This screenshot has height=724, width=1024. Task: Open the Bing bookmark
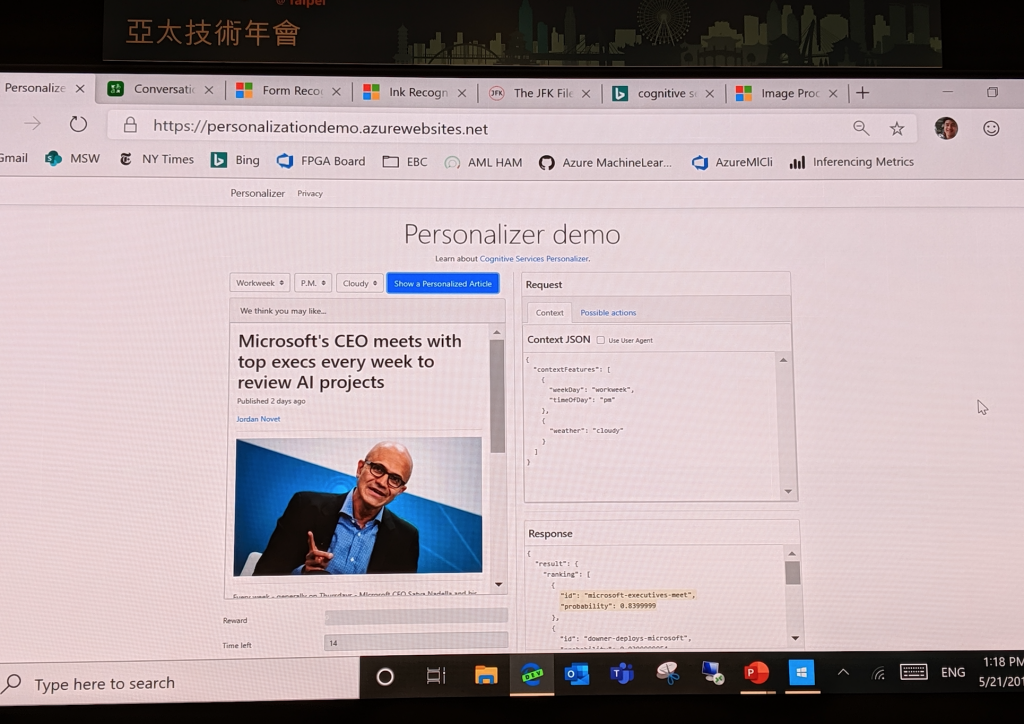pos(235,160)
